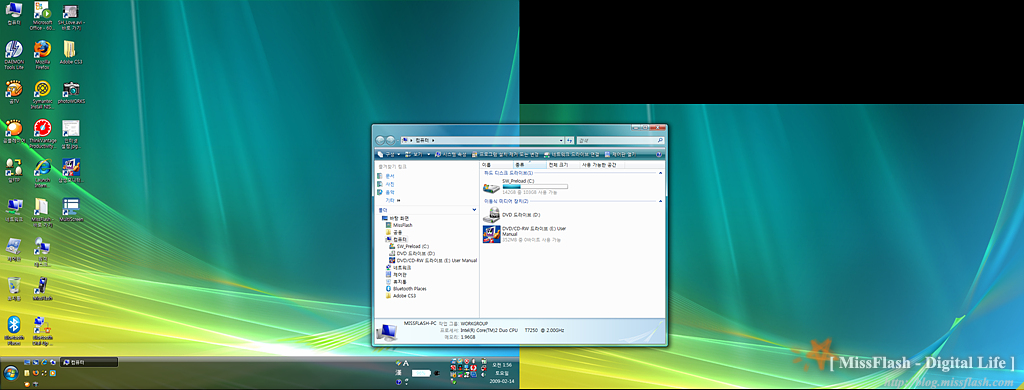Click the 이름 (Name) column header
Viewport: 1024px width, 390px height.
pyautogui.click(x=496, y=165)
